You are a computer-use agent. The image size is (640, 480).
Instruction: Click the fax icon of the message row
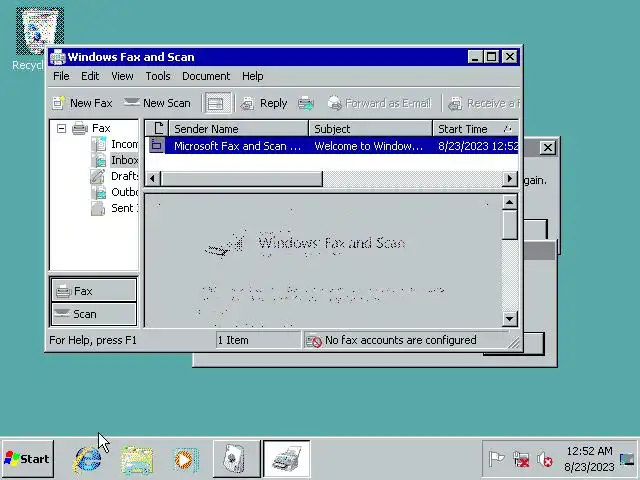(156, 145)
